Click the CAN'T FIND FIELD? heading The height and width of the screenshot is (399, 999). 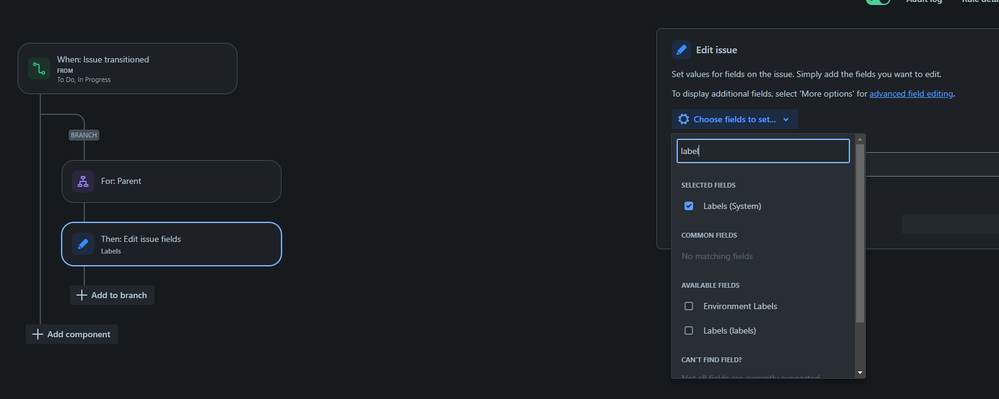pyautogui.click(x=712, y=360)
